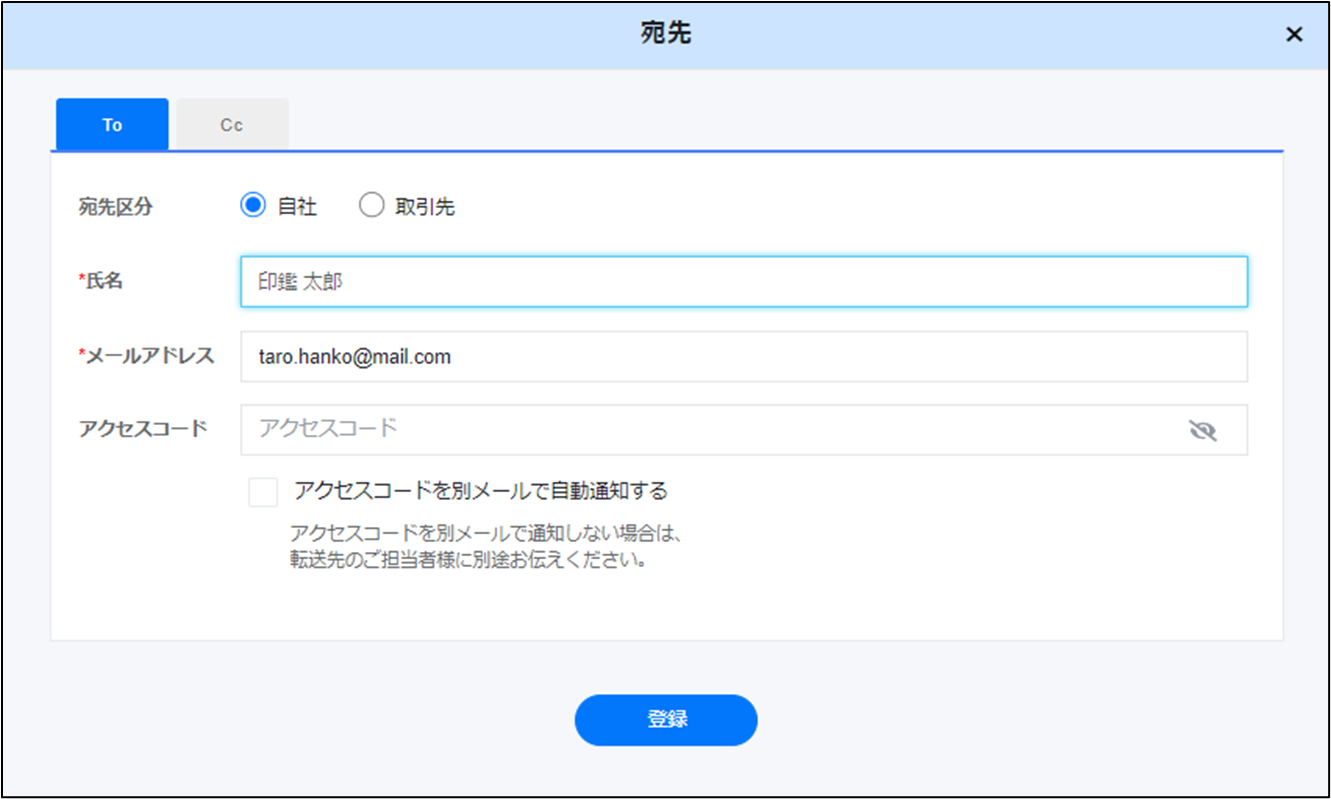This screenshot has height=799, width=1331.
Task: Click the アクセスコードを別メールで自動通知する label text
Action: (480, 491)
